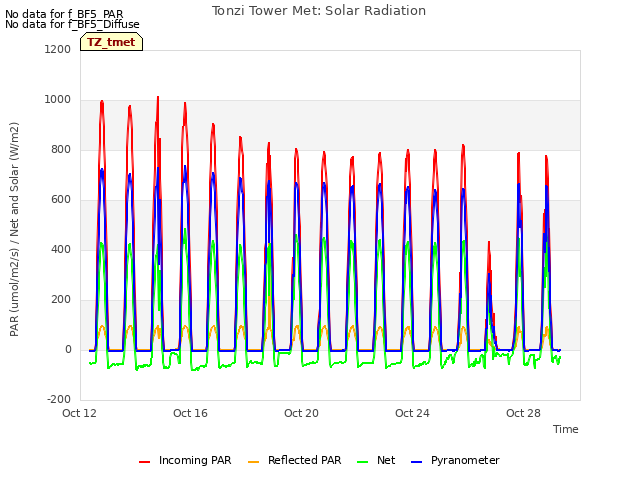Screen dimensions: 640x480
Task: Click the 'No data for f_BF5_Diffuse' message
Action: pyautogui.click(x=72, y=24)
